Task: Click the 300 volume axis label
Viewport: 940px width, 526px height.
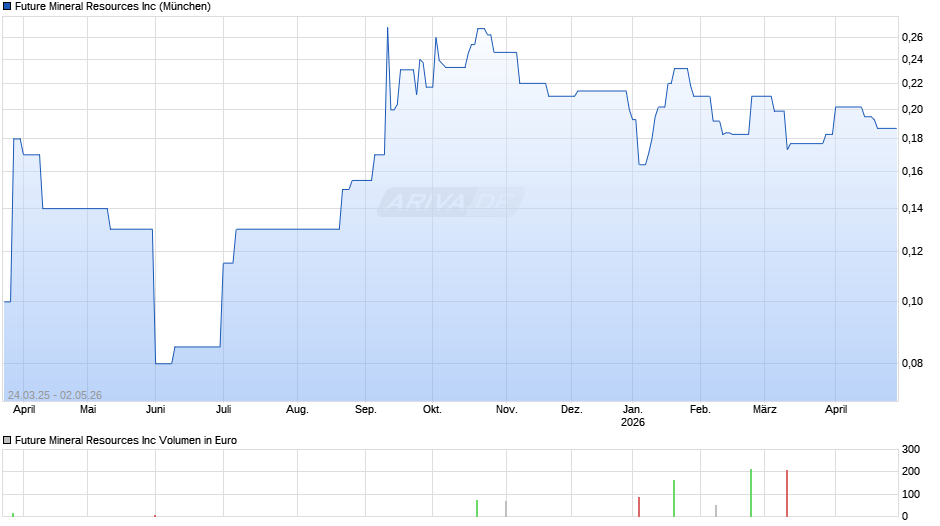Action: (x=911, y=449)
